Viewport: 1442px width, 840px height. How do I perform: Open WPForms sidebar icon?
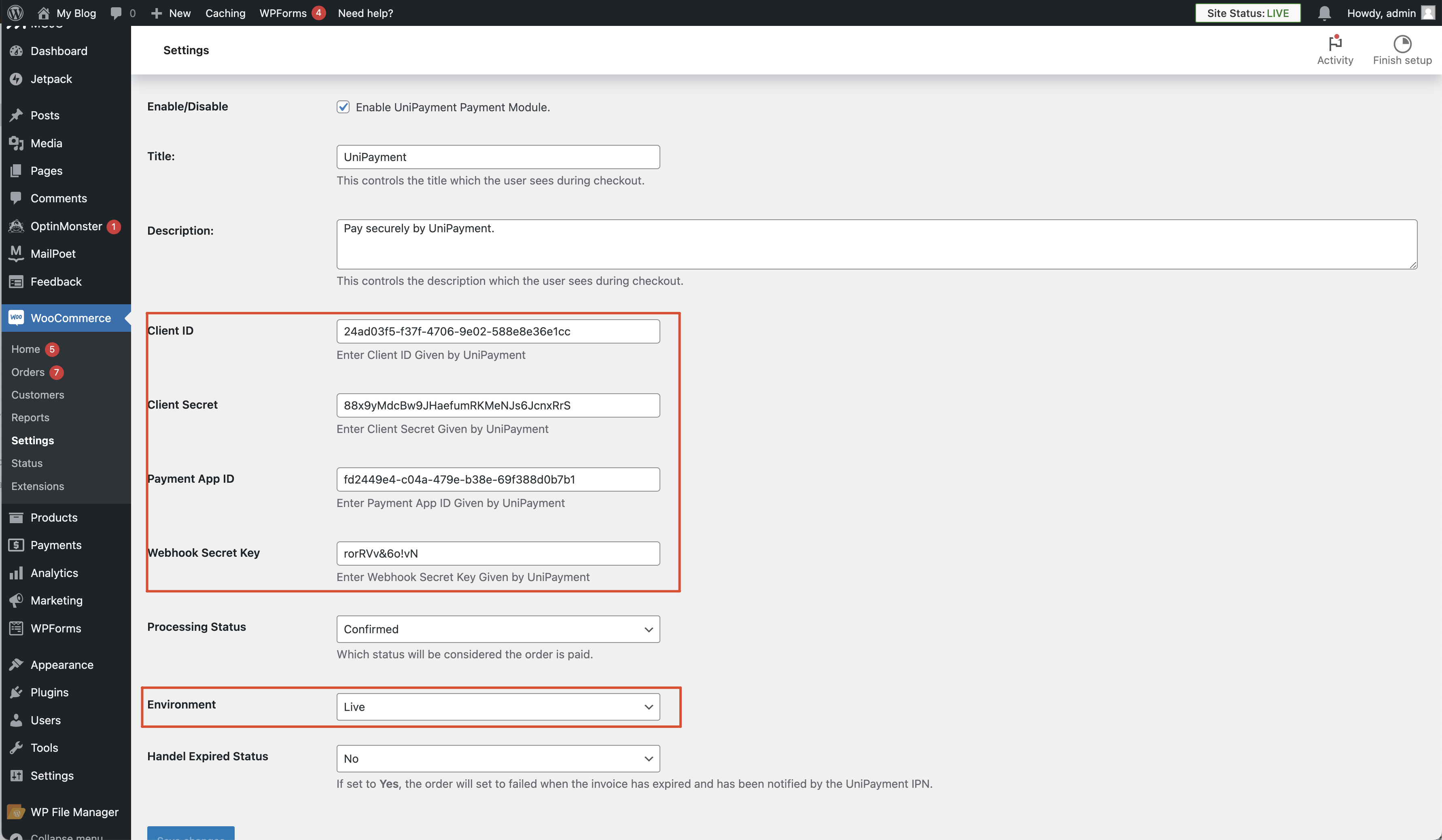pos(16,628)
